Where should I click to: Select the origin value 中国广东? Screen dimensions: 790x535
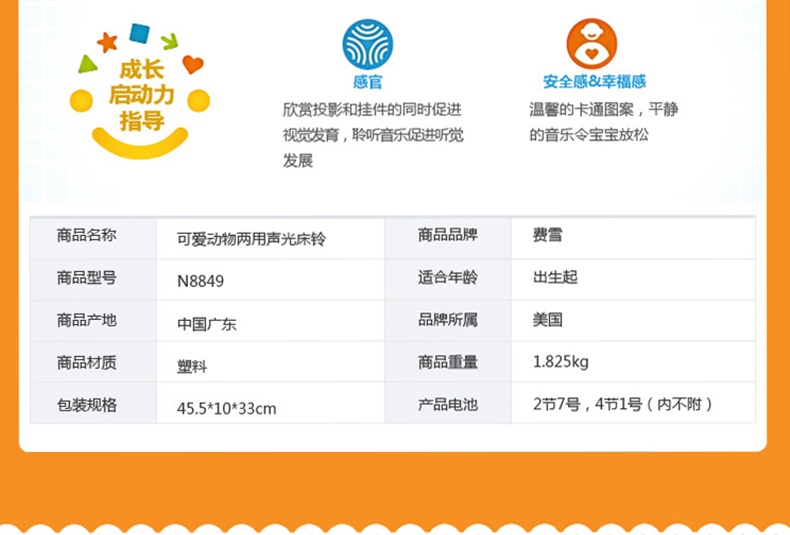[x=207, y=324]
